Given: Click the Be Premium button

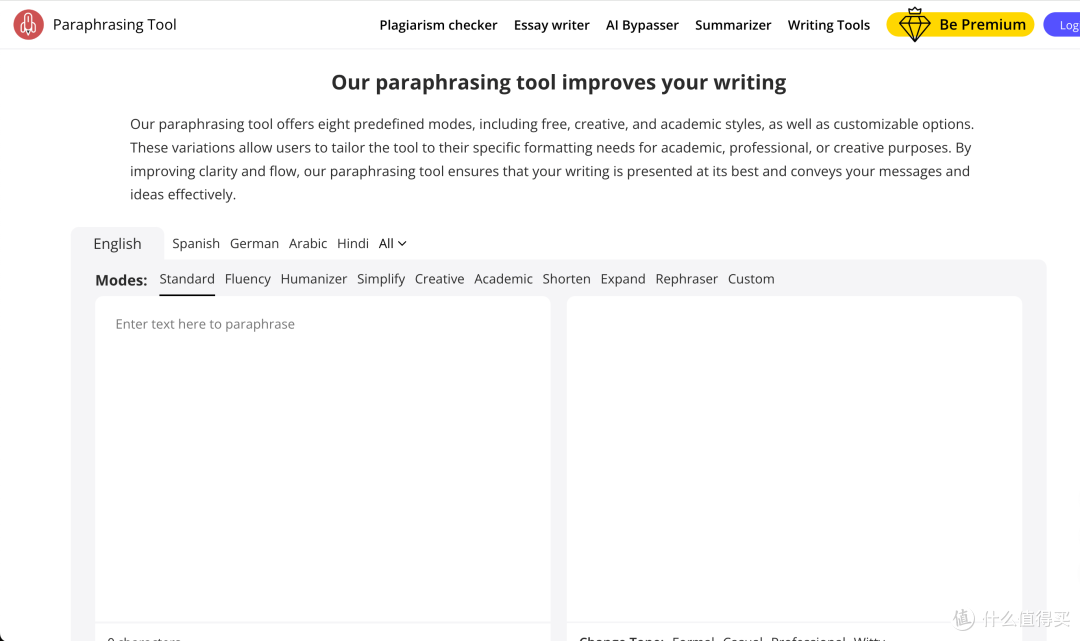Looking at the screenshot, I should (960, 25).
